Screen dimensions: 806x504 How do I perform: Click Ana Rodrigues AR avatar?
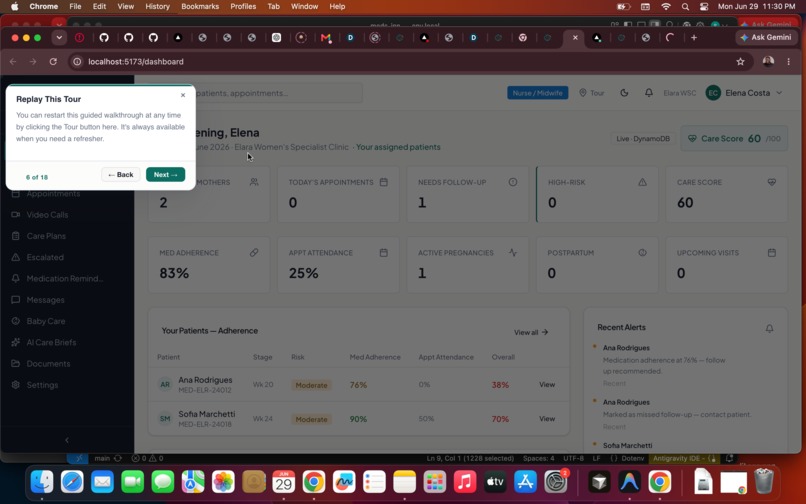tap(165, 385)
